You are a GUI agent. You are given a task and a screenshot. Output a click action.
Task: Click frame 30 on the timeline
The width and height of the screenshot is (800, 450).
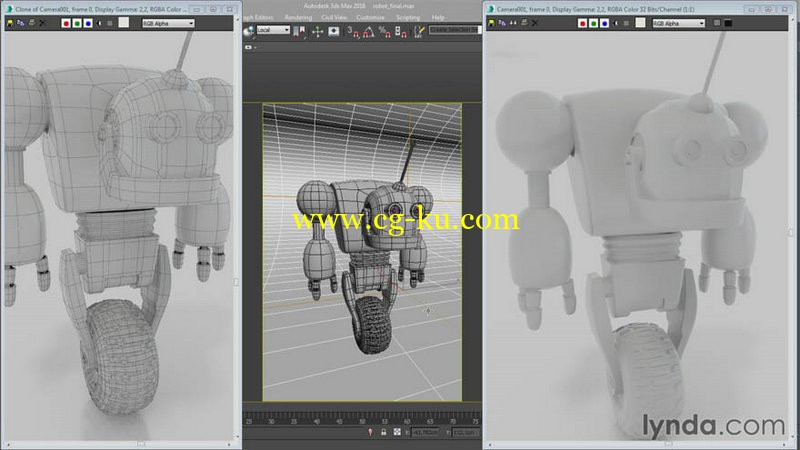(x=271, y=421)
